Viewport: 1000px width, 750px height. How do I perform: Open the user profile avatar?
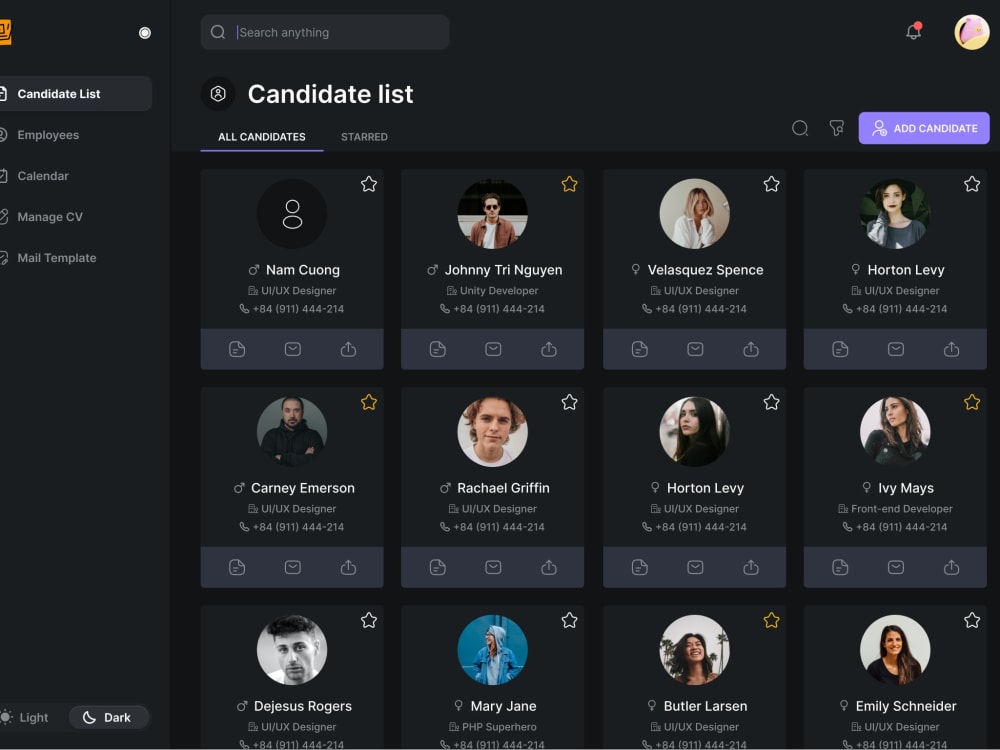click(971, 32)
